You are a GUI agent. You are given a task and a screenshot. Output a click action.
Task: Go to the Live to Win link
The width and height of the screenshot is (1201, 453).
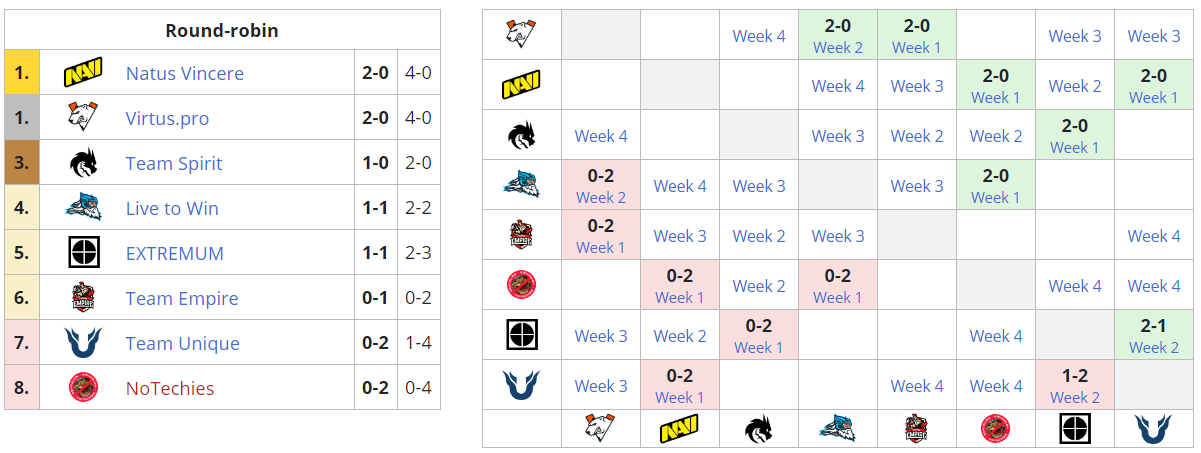point(172,209)
